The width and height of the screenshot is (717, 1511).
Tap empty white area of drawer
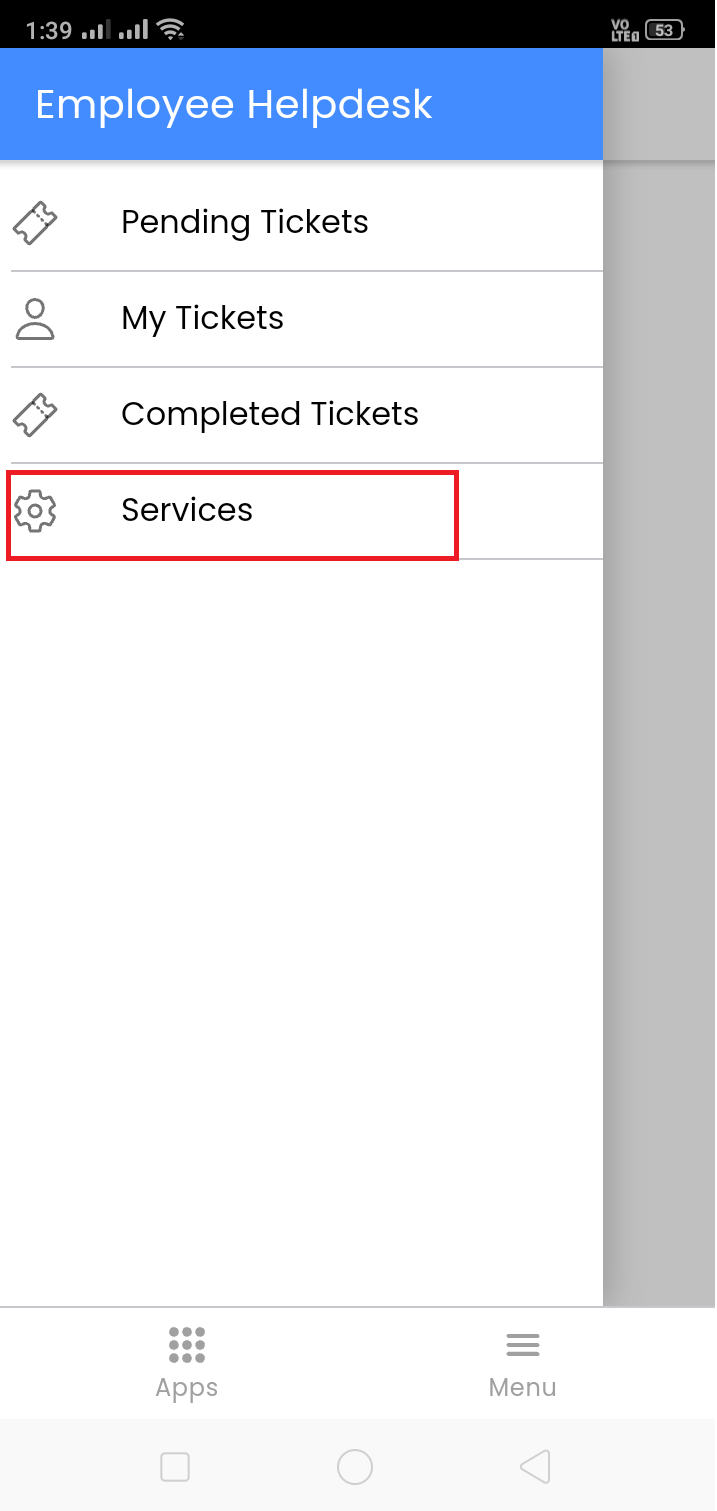click(x=300, y=930)
